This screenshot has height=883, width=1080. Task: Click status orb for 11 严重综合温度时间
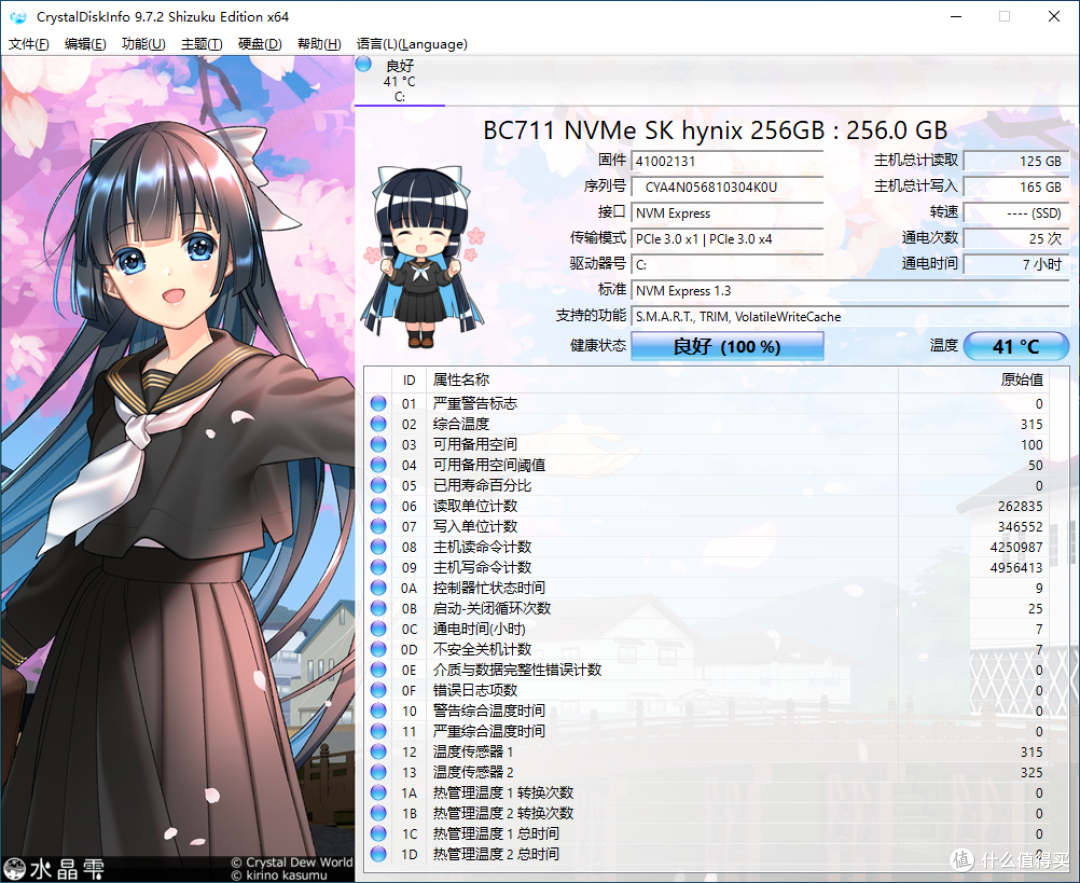tap(378, 731)
